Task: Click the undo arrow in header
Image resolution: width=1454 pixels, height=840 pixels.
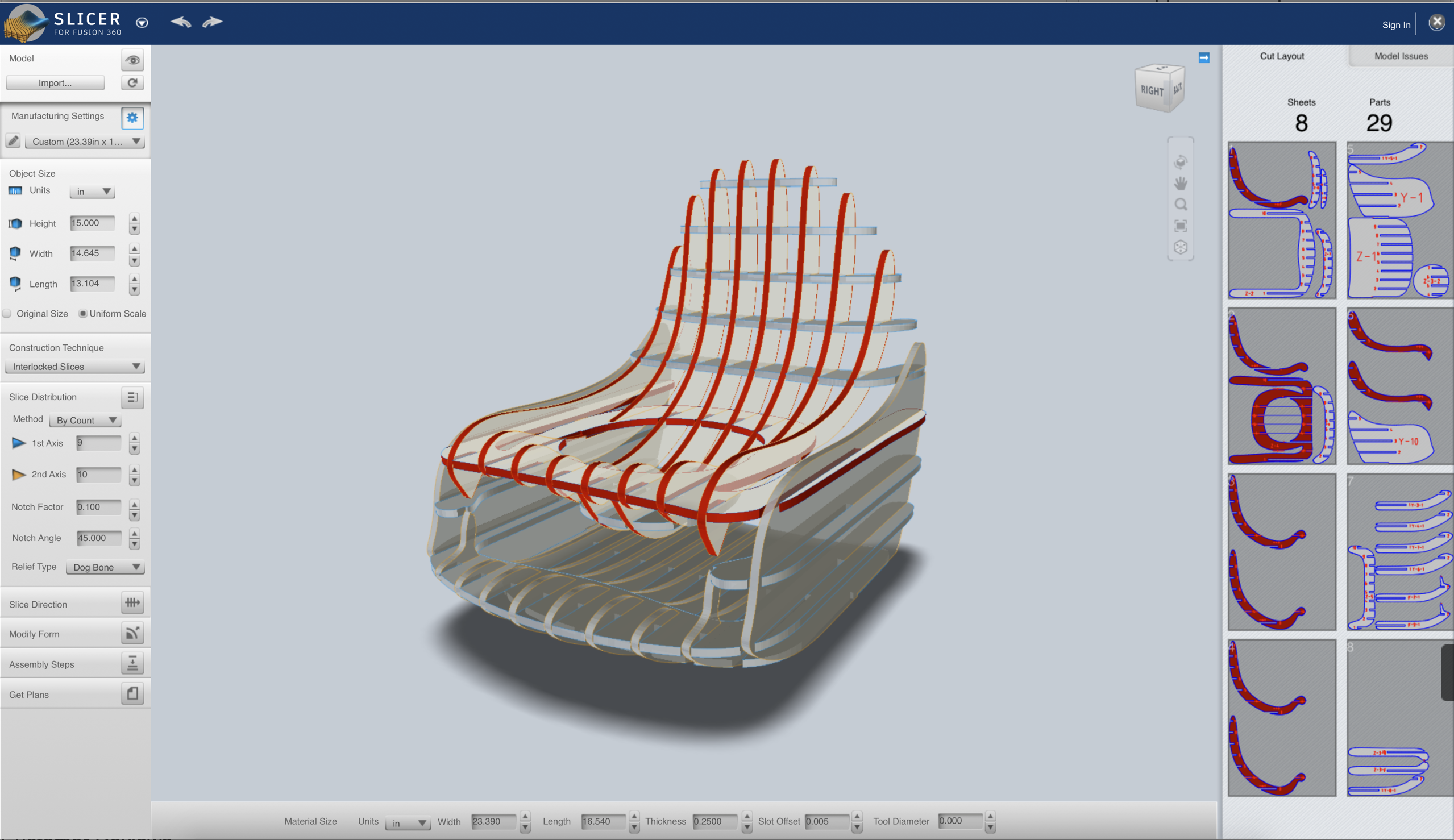Action: click(x=181, y=22)
